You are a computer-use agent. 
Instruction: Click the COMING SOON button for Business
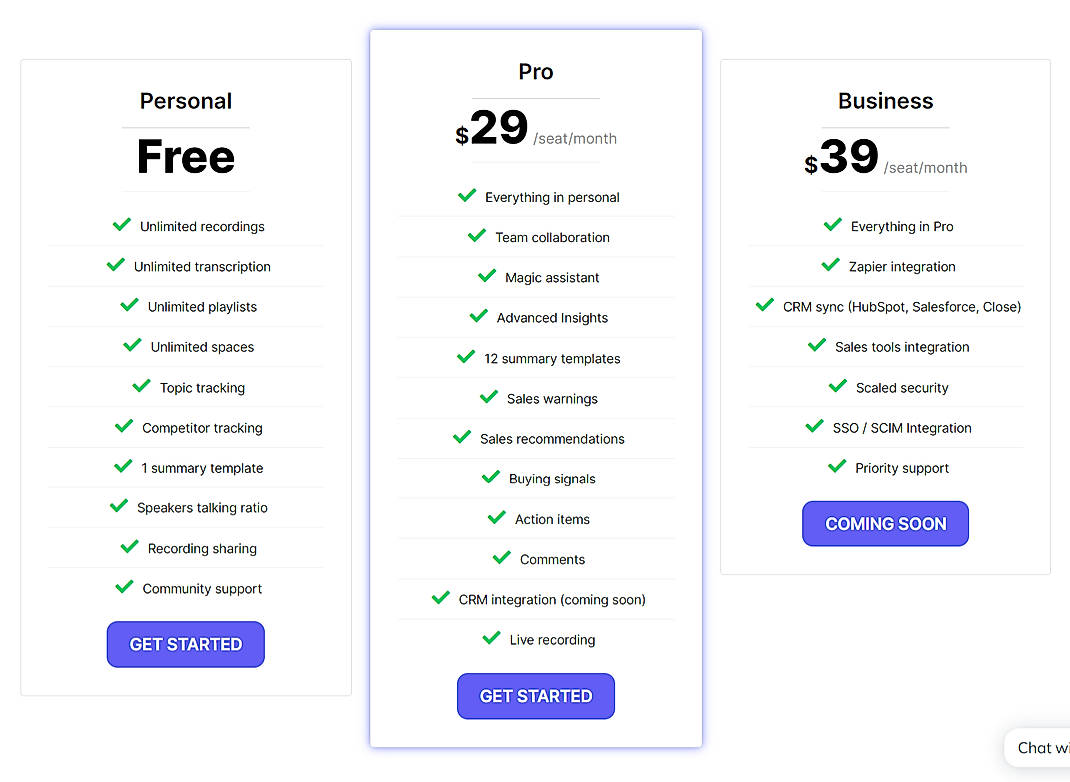pos(885,523)
